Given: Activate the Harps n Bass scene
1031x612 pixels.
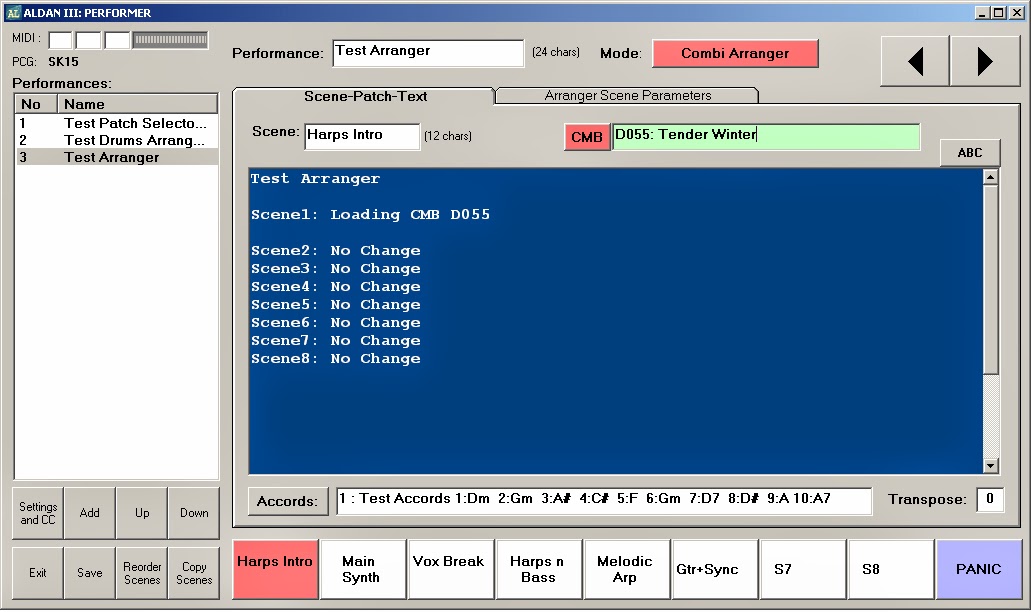Looking at the screenshot, I should (539, 569).
